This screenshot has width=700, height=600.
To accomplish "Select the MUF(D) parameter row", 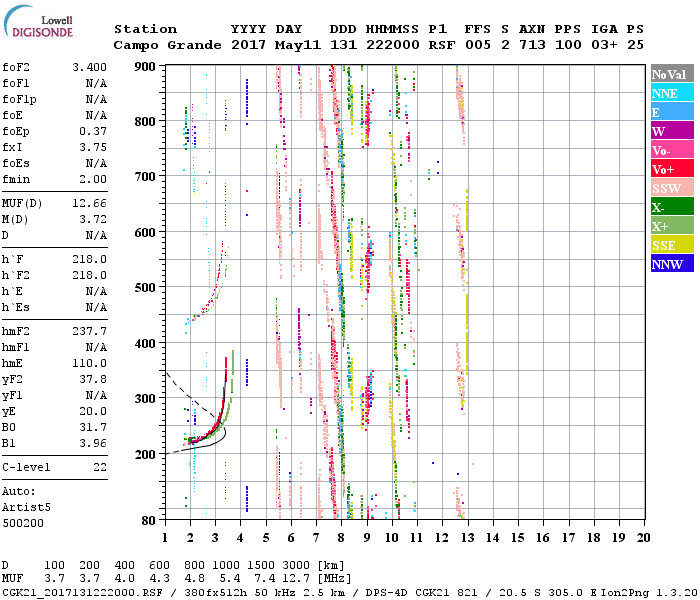I will pyautogui.click(x=55, y=203).
